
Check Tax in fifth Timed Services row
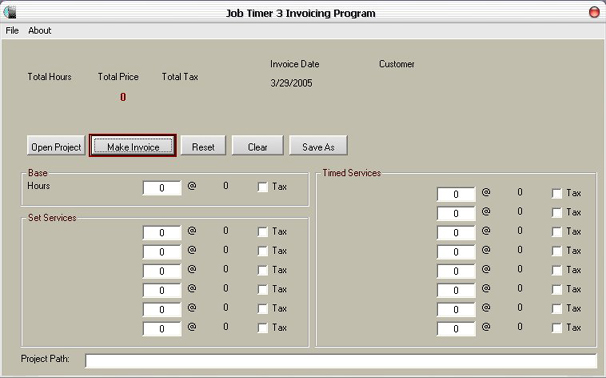[557, 271]
